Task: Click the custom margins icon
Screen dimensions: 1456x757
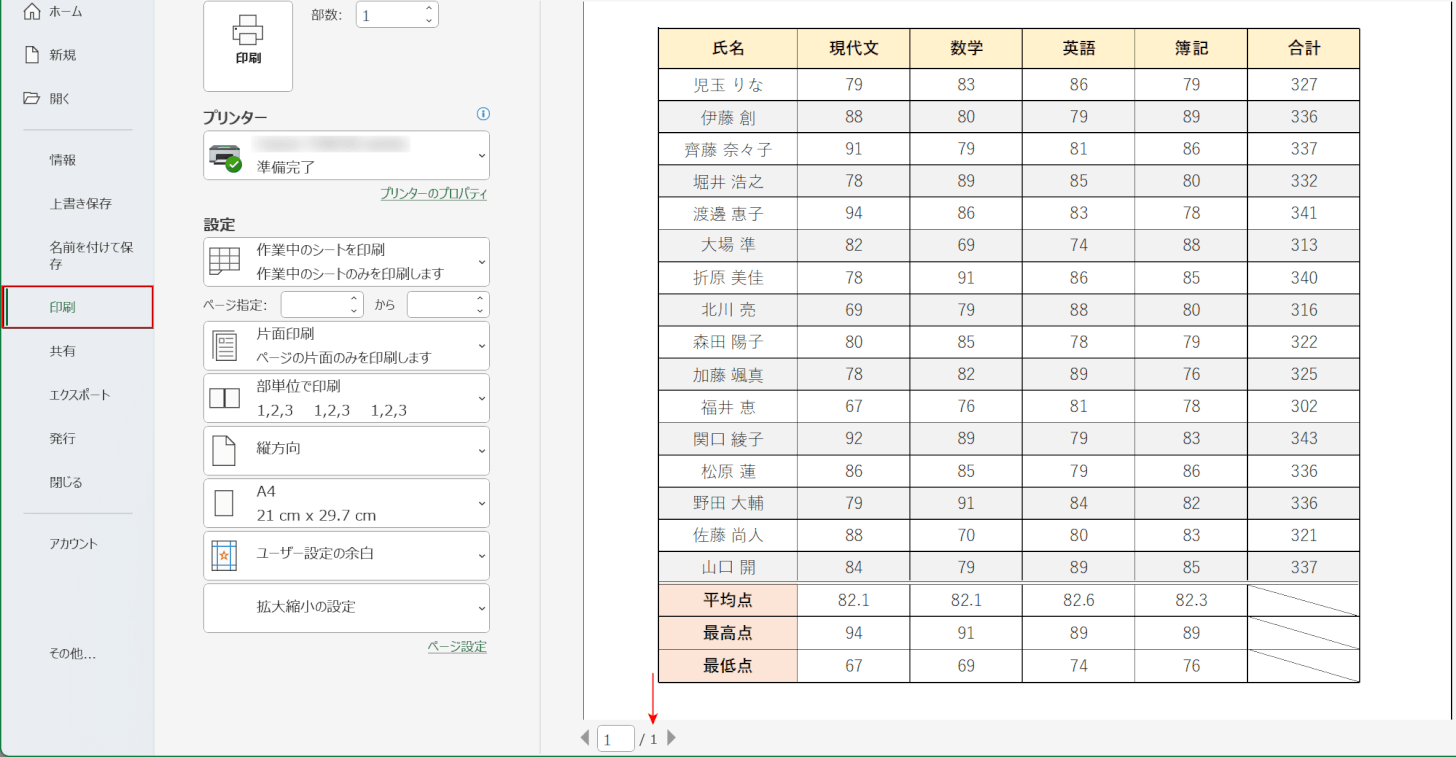Action: click(224, 556)
